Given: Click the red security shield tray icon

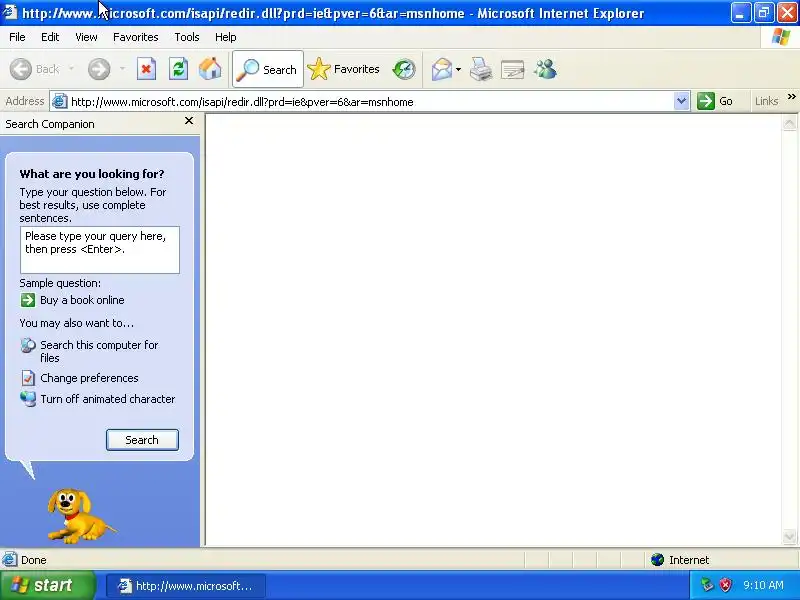Looking at the screenshot, I should pyautogui.click(x=725, y=585).
